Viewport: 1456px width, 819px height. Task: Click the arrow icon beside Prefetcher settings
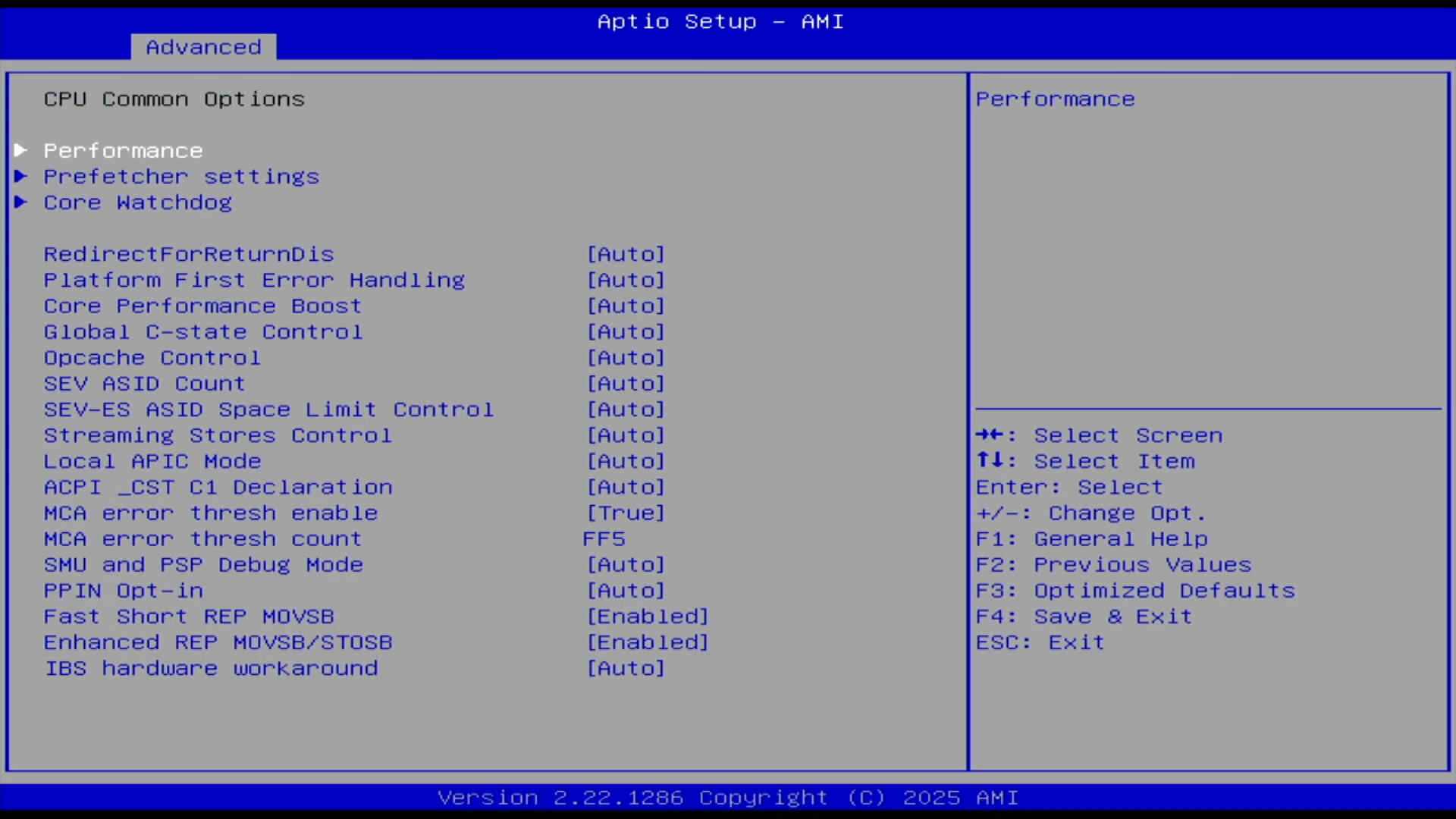(x=20, y=177)
